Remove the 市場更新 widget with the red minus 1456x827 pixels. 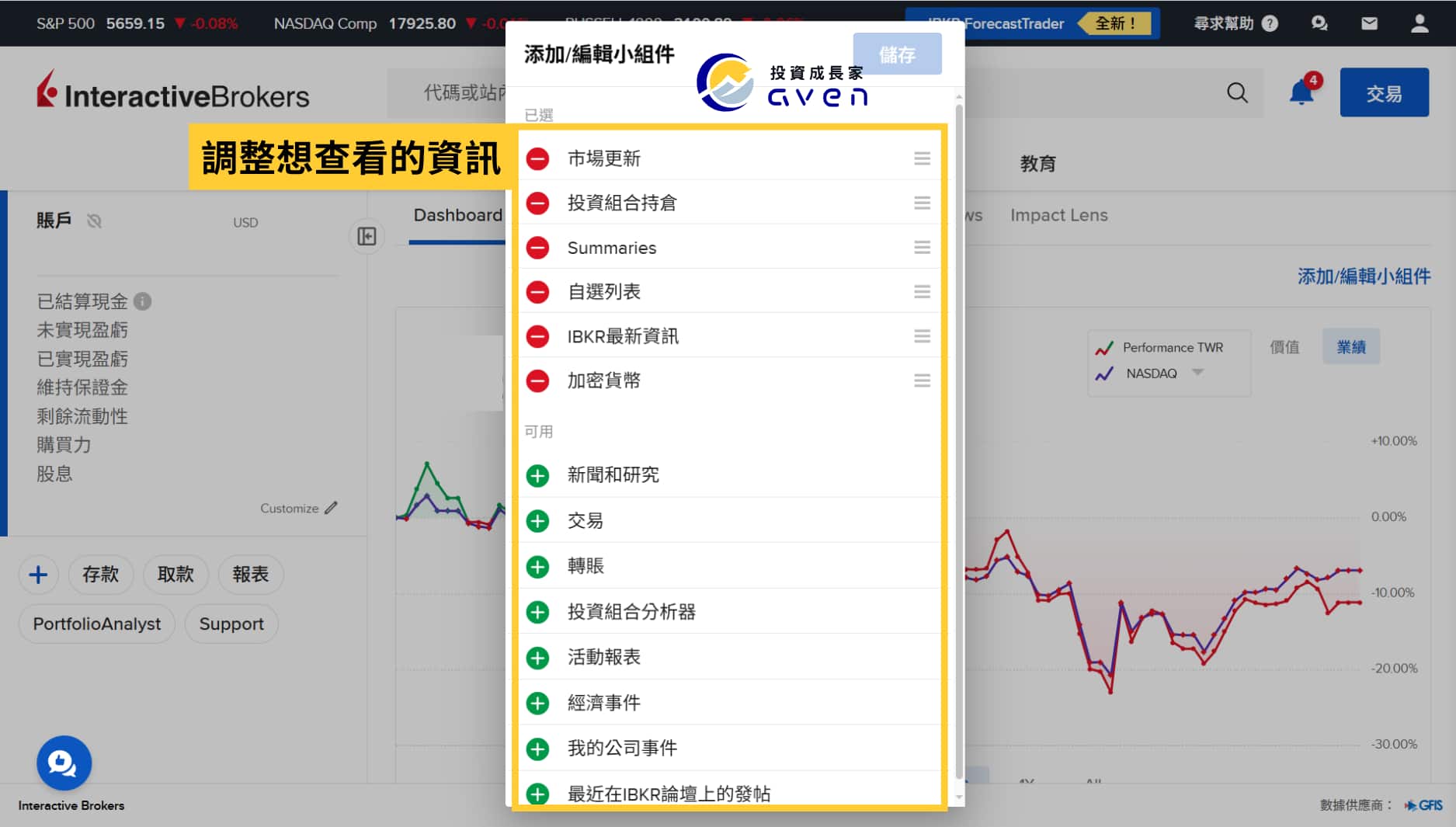click(537, 158)
